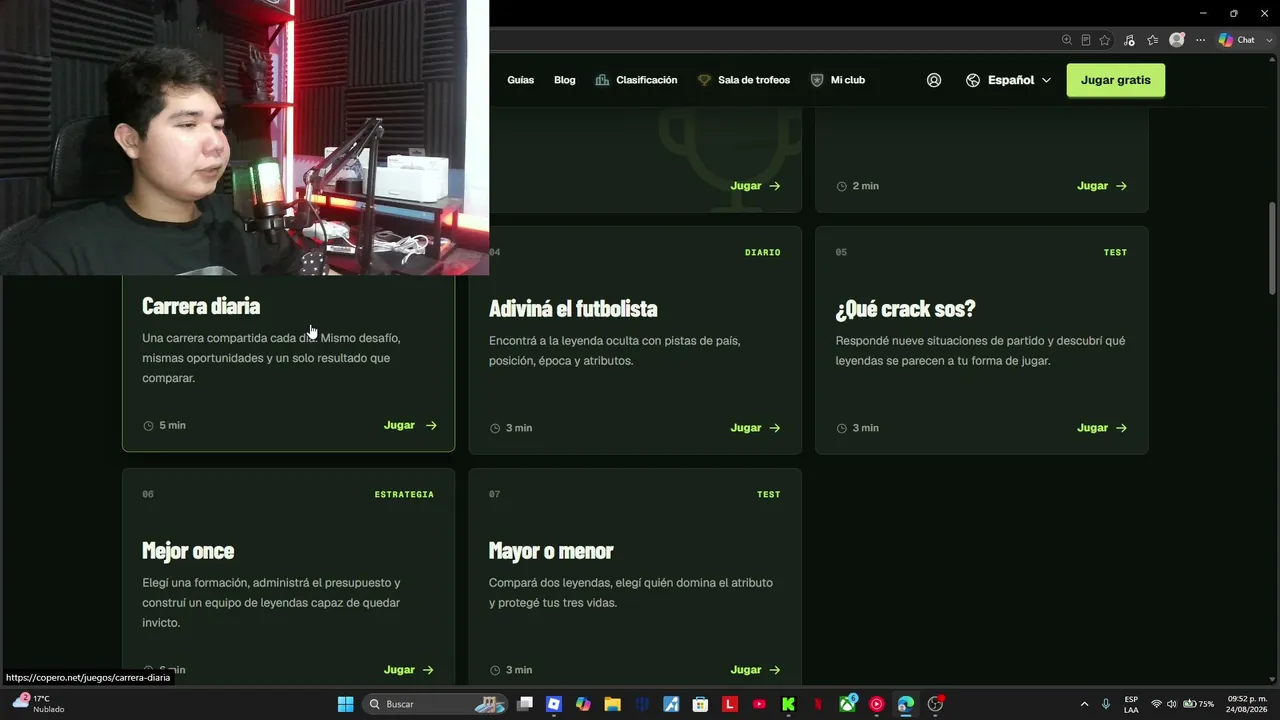
Task: Click the globe icon beside Español
Action: 973,80
